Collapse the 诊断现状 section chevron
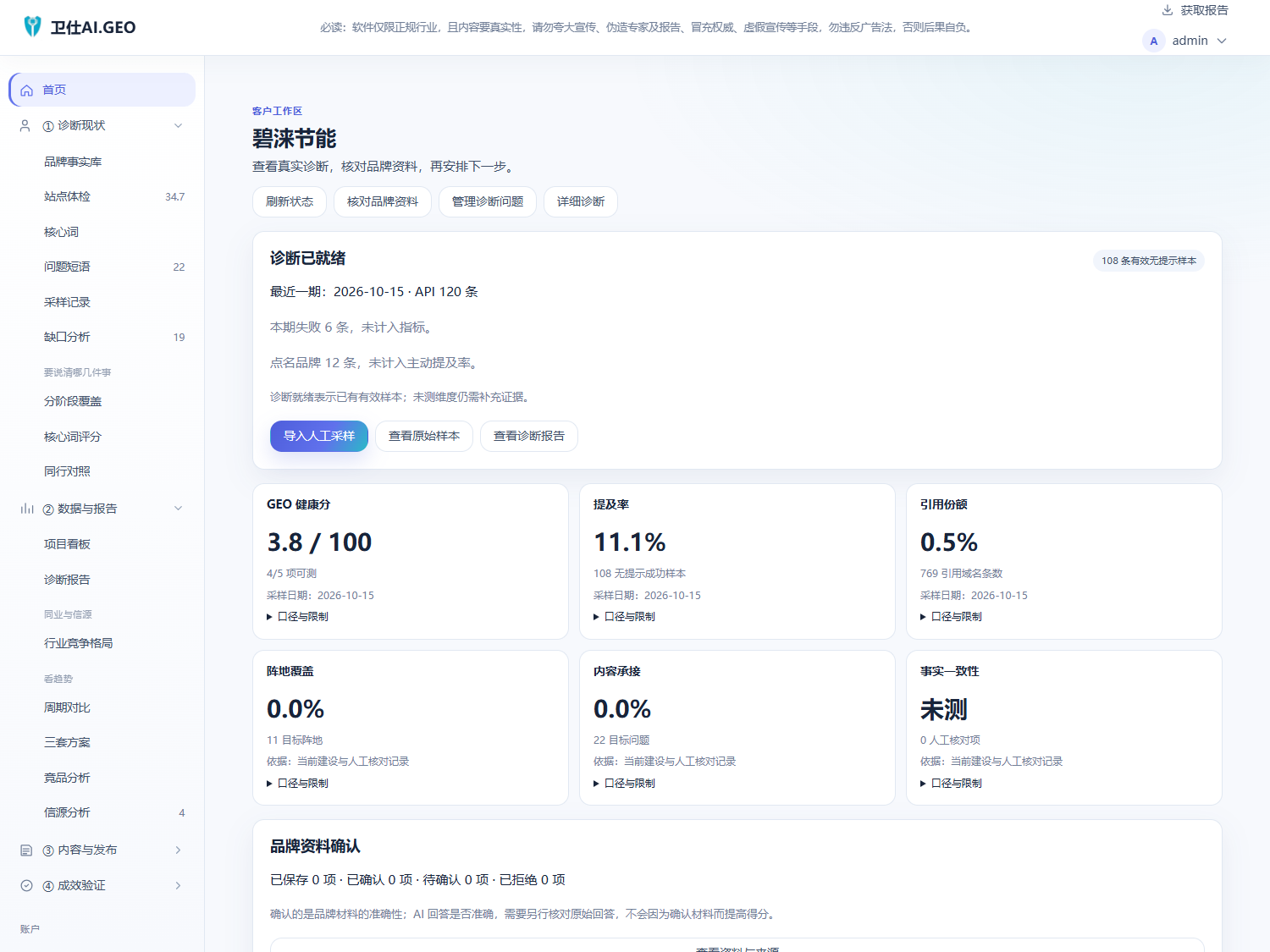This screenshot has width=1270, height=952. click(178, 125)
